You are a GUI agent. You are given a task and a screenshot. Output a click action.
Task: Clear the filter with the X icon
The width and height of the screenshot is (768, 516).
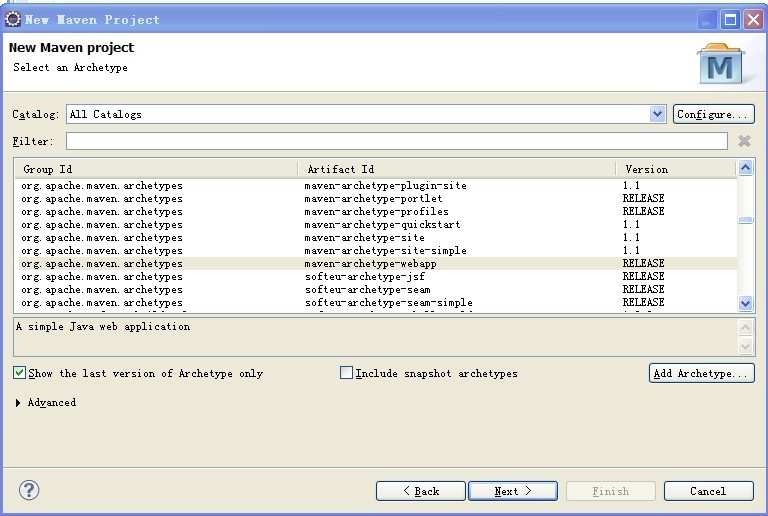[744, 141]
